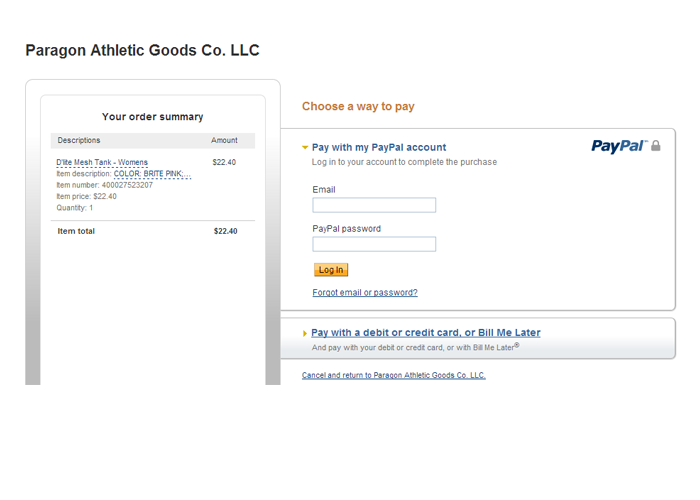The image size is (700, 500).
Task: Click the Log In button
Action: pos(331,270)
